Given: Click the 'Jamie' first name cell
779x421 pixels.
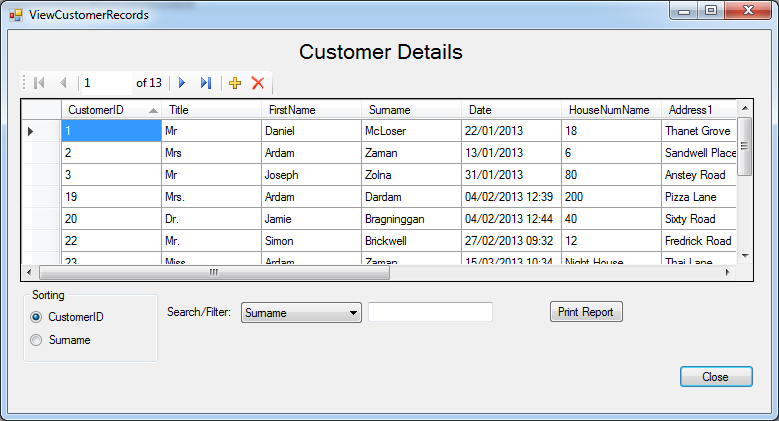Looking at the screenshot, I should 311,219.
